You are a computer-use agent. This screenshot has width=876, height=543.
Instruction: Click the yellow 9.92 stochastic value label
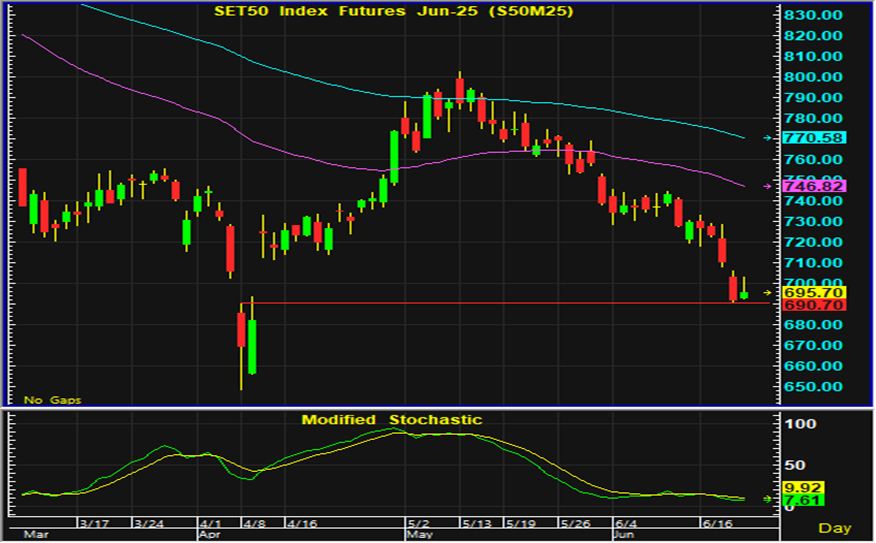(x=803, y=488)
